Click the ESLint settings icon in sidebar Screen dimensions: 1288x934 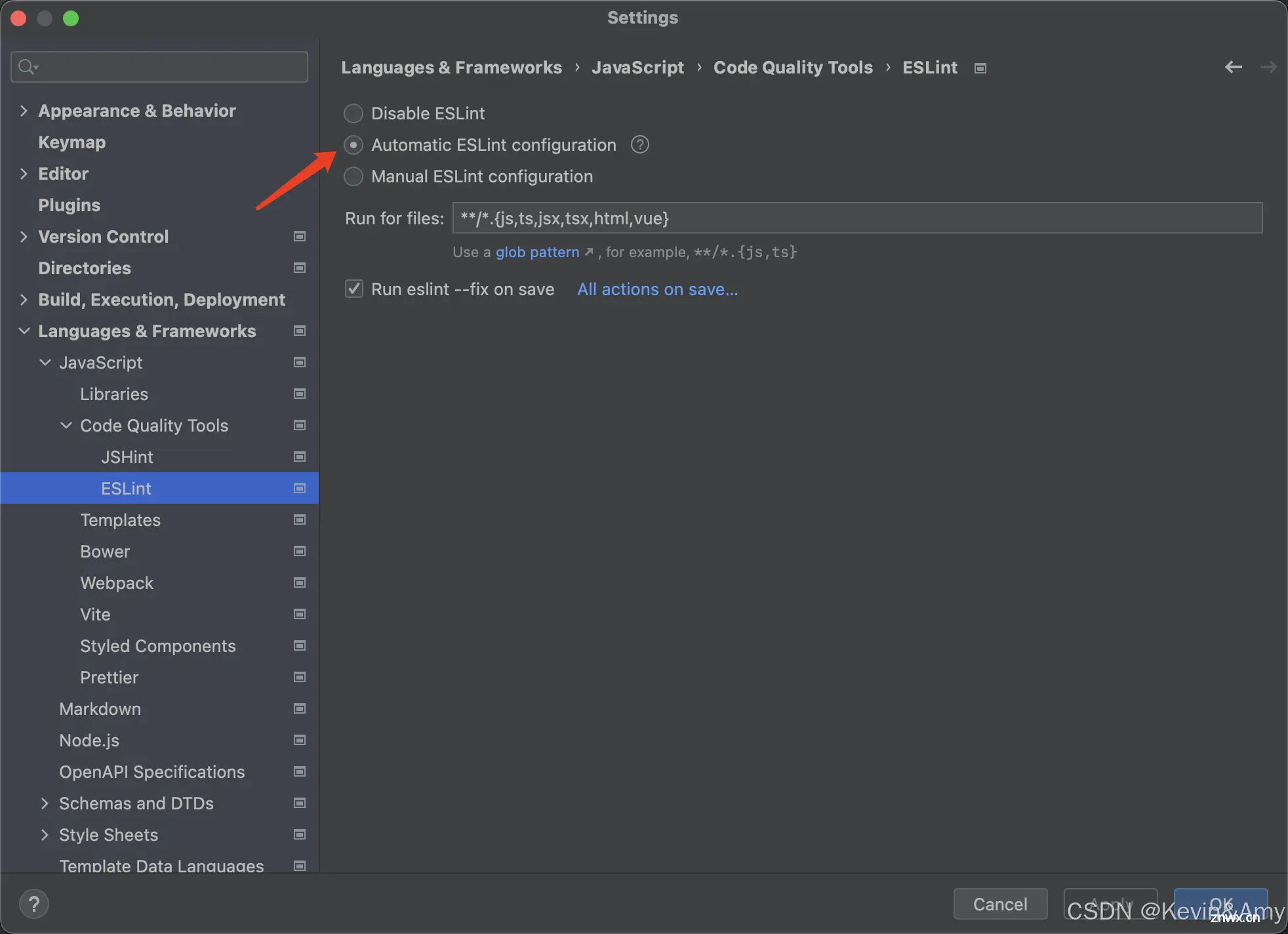(299, 488)
